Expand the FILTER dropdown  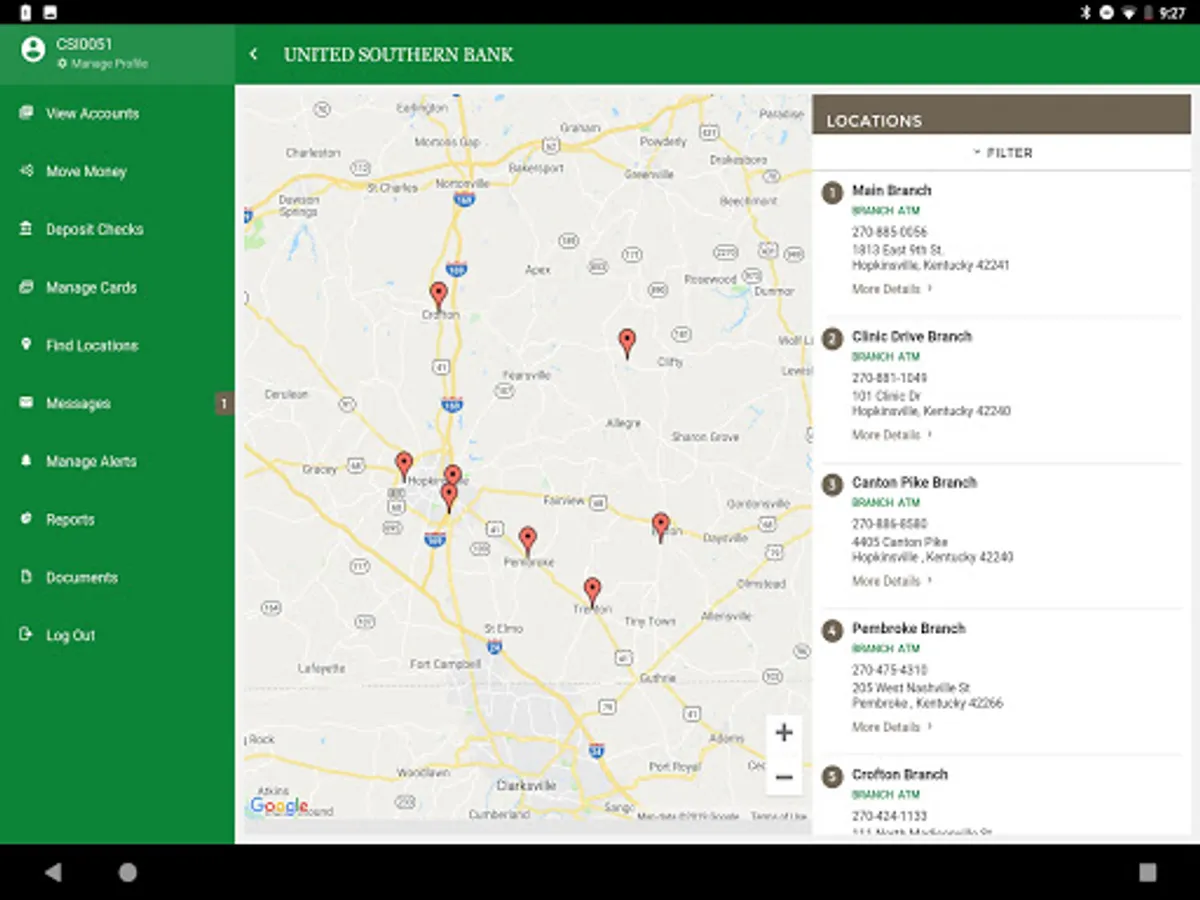coord(1003,153)
